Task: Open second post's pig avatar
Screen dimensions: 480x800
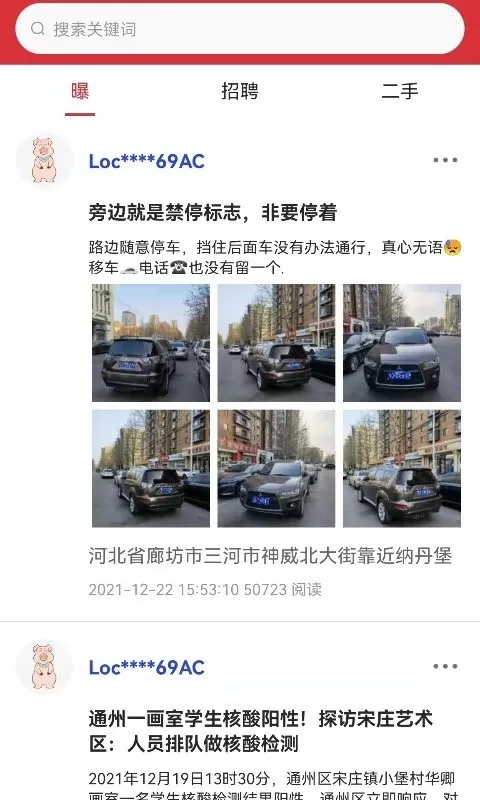Action: tap(44, 666)
